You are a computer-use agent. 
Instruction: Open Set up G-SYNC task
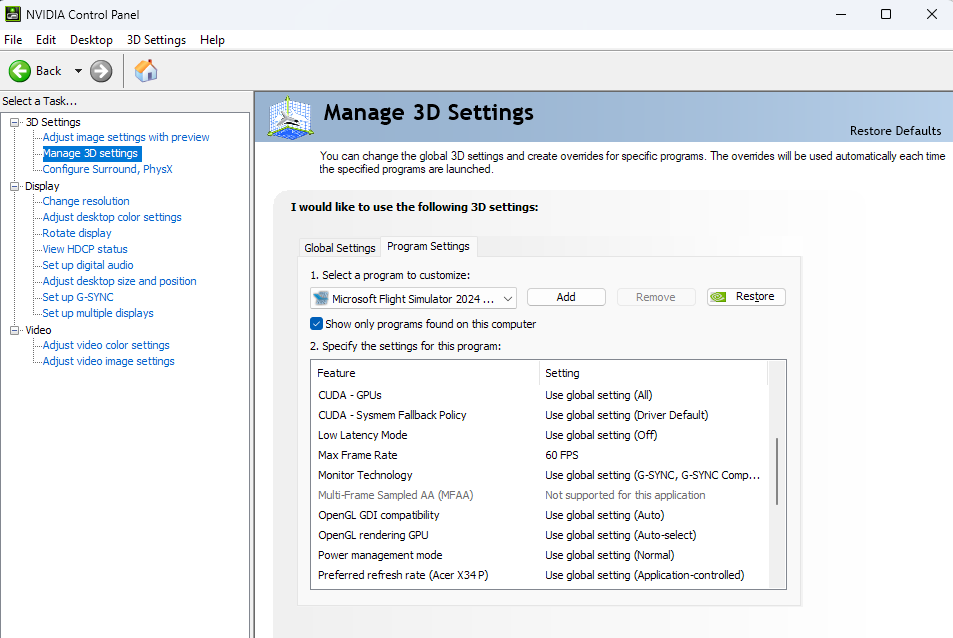pos(78,297)
